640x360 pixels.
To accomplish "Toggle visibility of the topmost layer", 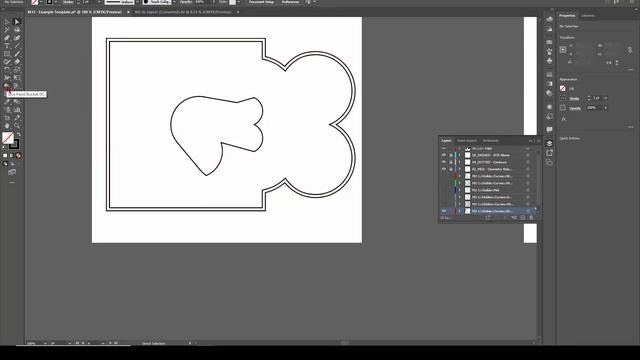I will tap(444, 149).
